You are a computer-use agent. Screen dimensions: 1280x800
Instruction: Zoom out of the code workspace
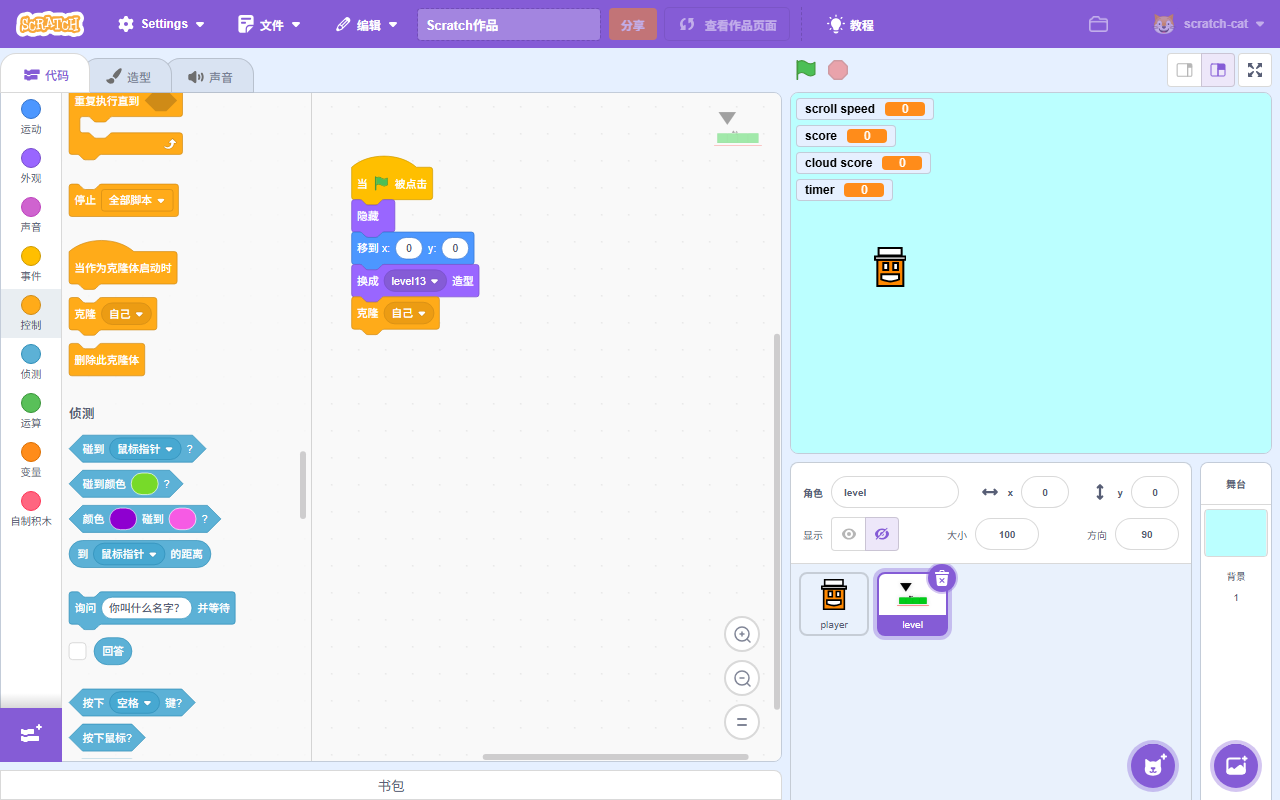(742, 678)
